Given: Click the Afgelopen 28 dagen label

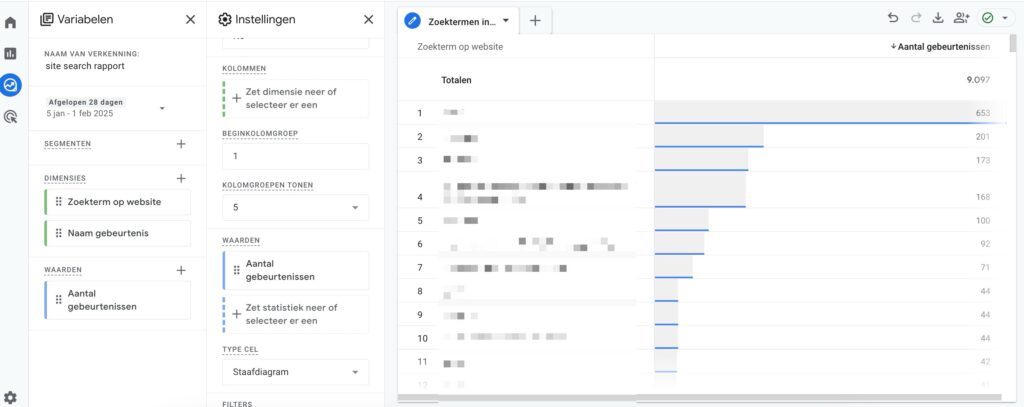Looking at the screenshot, I should [x=86, y=102].
